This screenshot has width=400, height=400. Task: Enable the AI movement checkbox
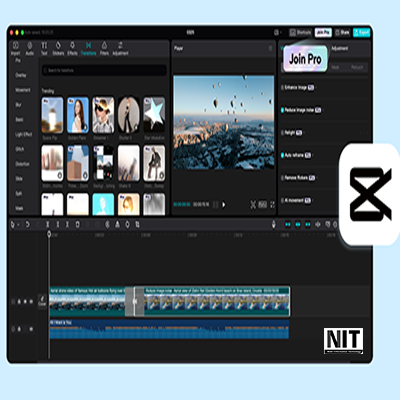click(282, 200)
